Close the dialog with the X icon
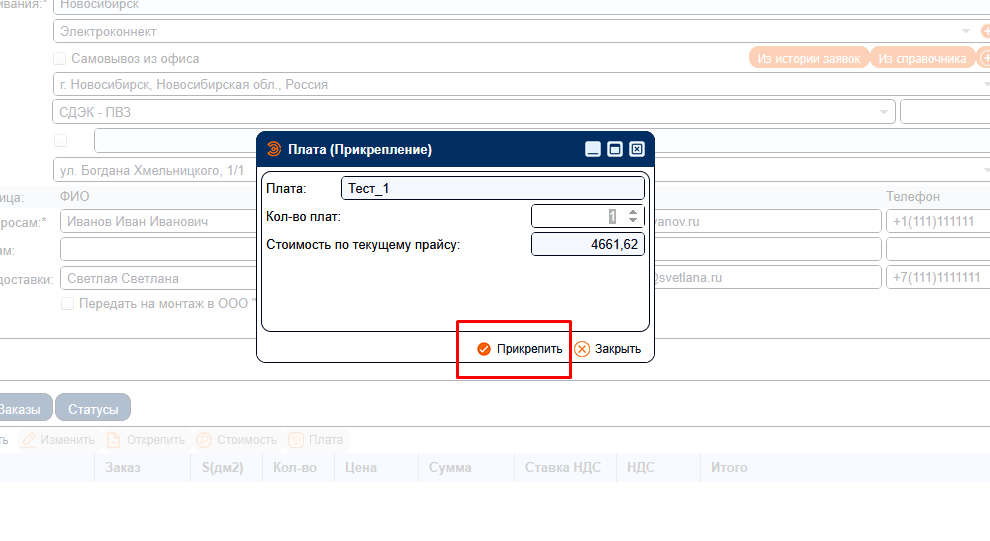Image resolution: width=990 pixels, height=541 pixels. (x=637, y=150)
